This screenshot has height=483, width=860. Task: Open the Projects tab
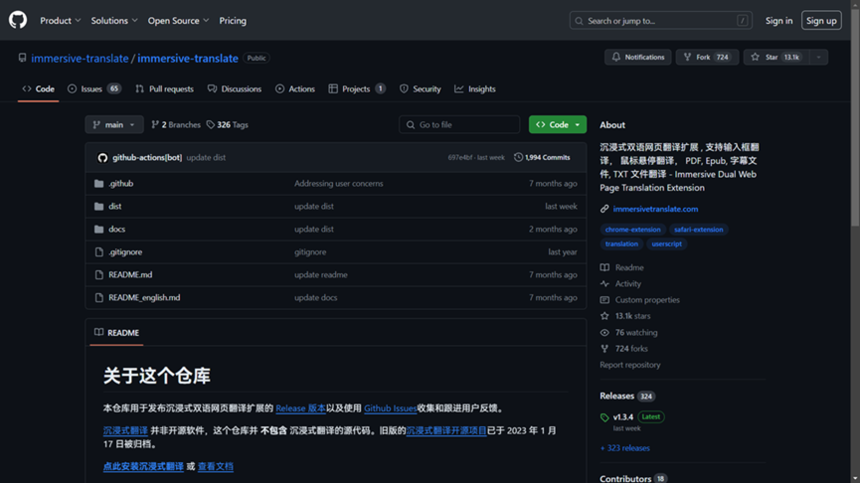coord(357,89)
